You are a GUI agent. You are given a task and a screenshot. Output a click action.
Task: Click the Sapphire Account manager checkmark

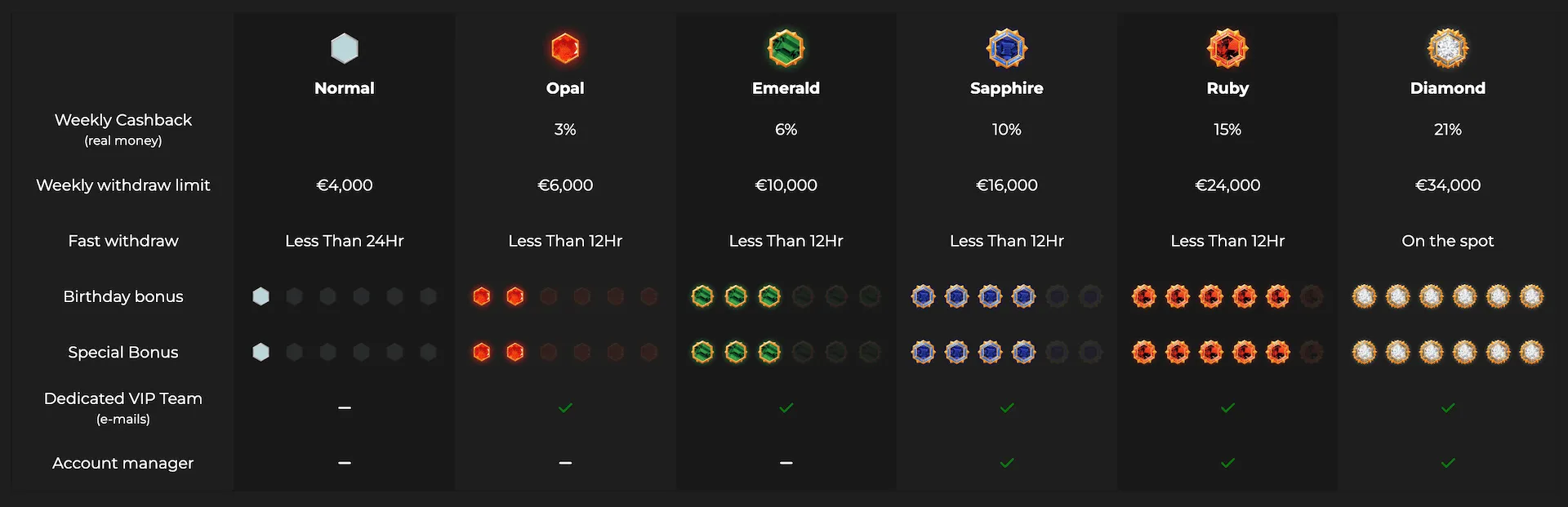coord(1007,463)
